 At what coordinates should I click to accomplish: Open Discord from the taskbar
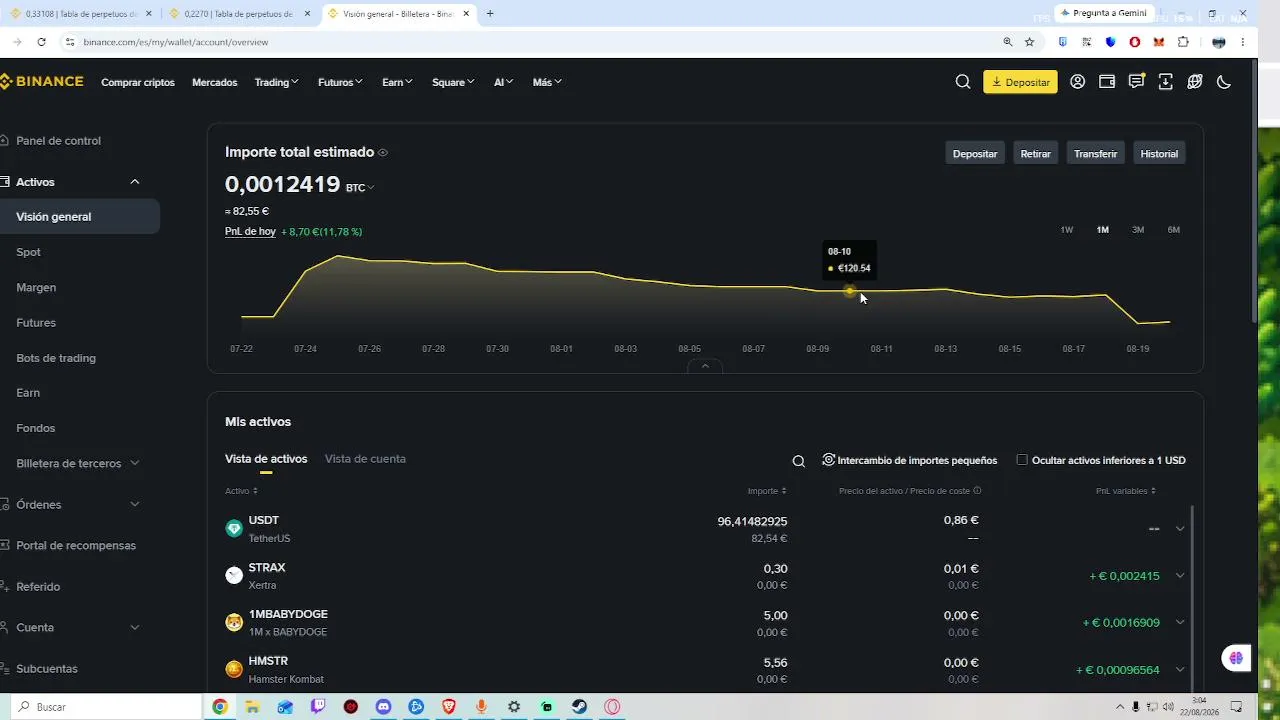coord(383,707)
